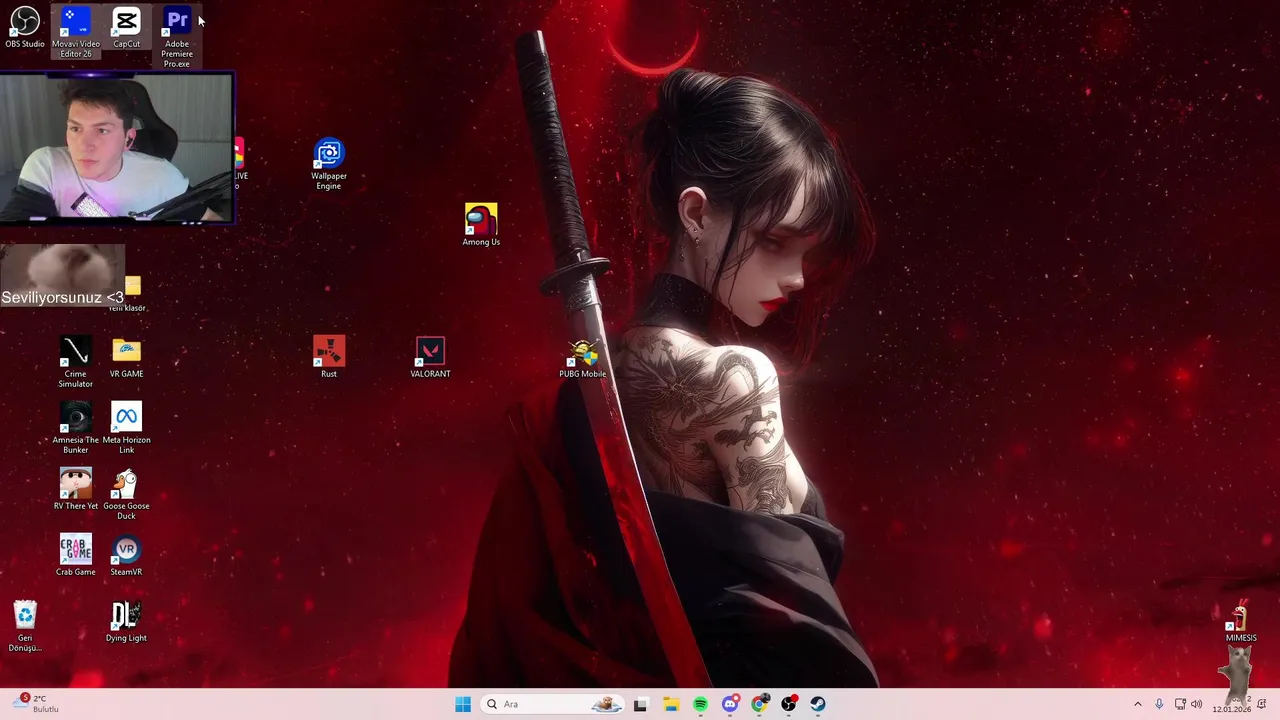Open the OBS Studio desktop icon
The image size is (1280, 720).
25,28
